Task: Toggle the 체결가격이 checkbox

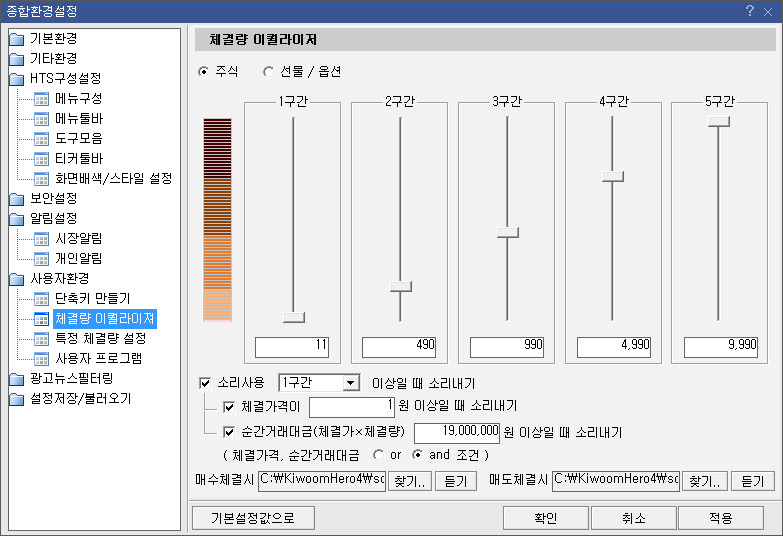Action: (x=229, y=407)
